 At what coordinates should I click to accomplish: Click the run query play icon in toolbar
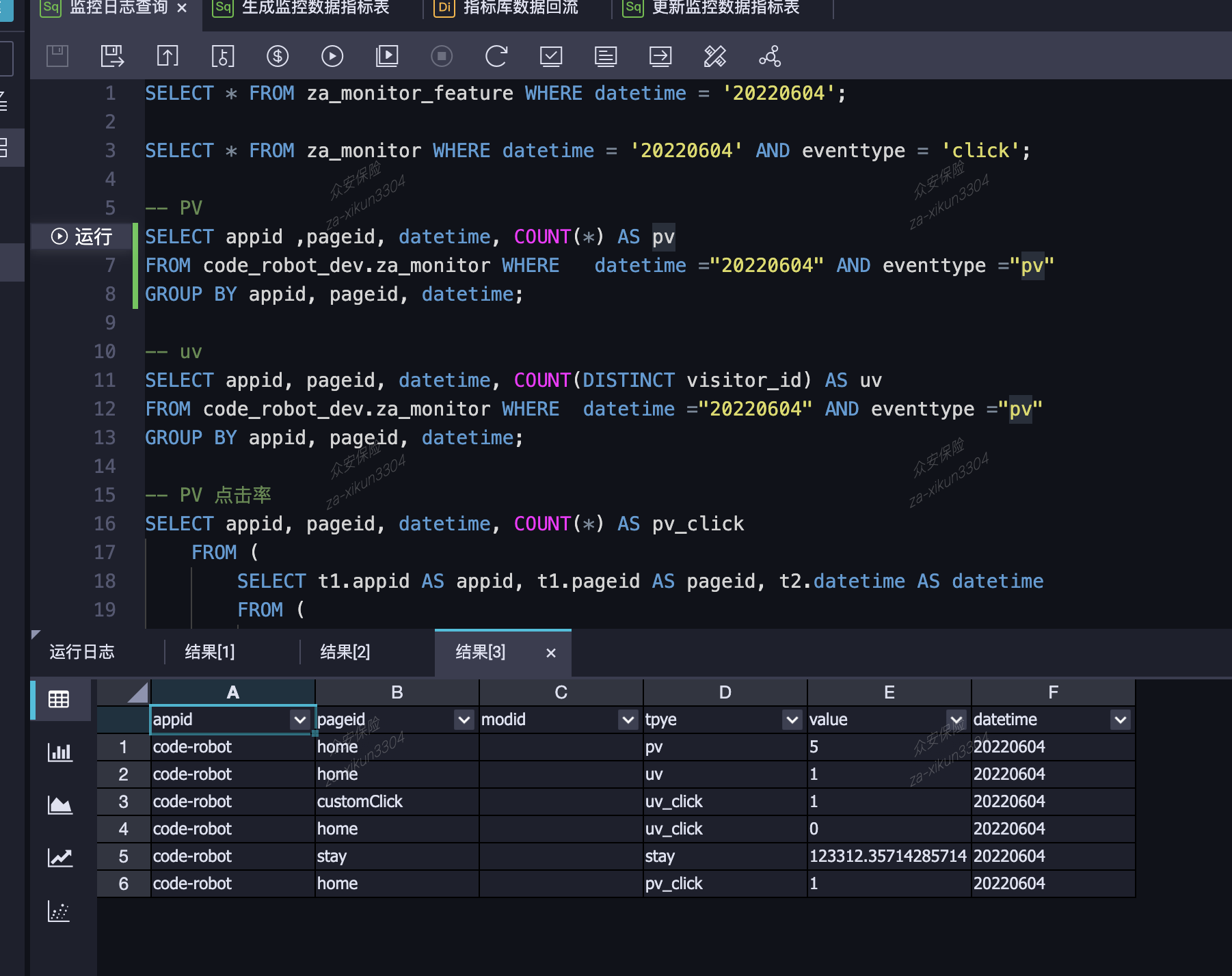tap(332, 56)
